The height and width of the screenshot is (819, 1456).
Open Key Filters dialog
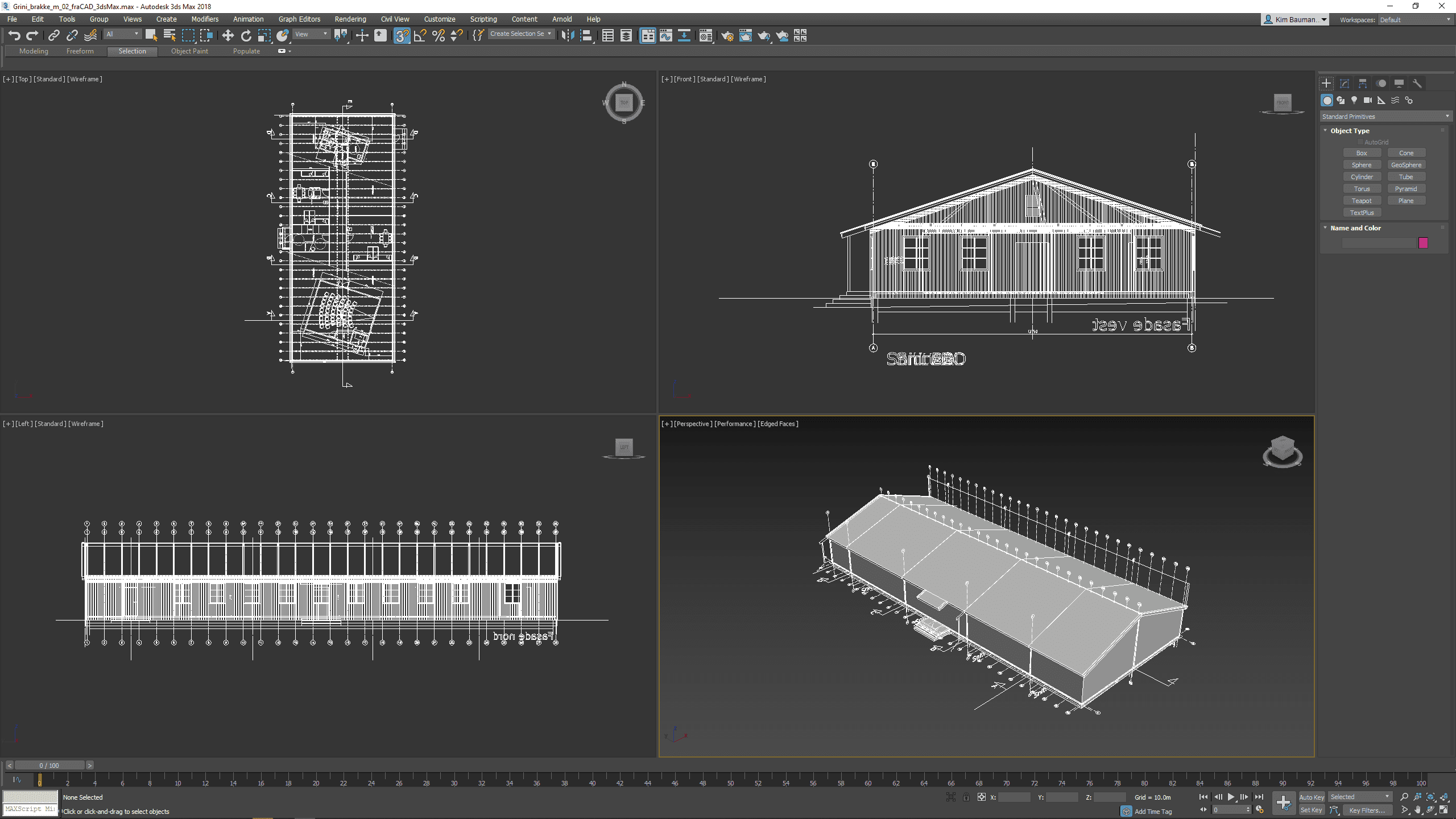(1367, 810)
